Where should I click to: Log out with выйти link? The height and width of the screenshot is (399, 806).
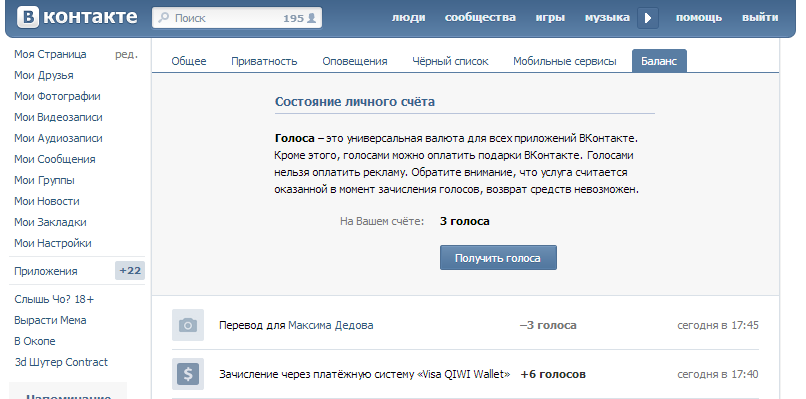coord(760,17)
